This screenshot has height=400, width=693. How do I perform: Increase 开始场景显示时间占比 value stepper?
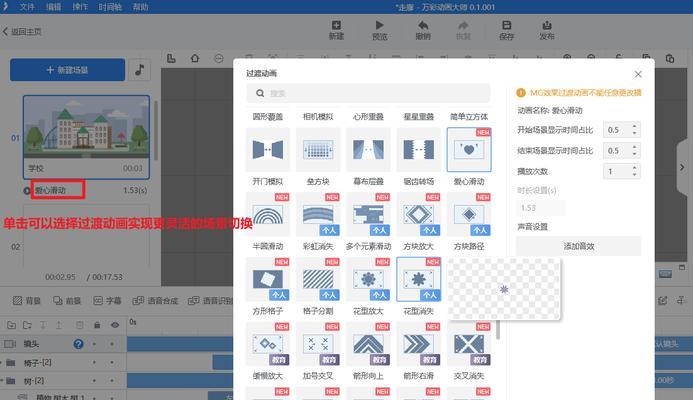[634, 126]
